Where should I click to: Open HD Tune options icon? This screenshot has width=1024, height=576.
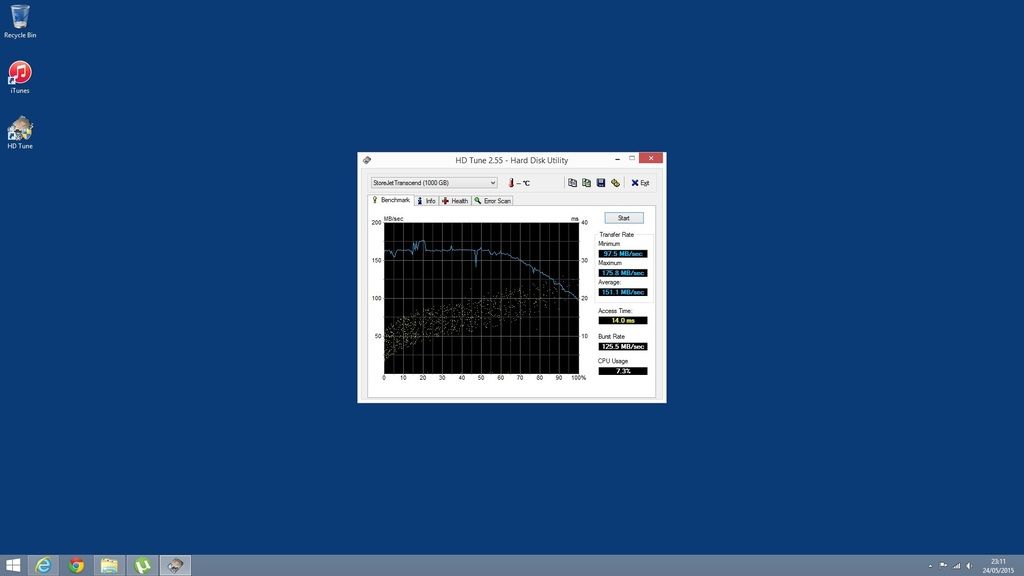(615, 183)
